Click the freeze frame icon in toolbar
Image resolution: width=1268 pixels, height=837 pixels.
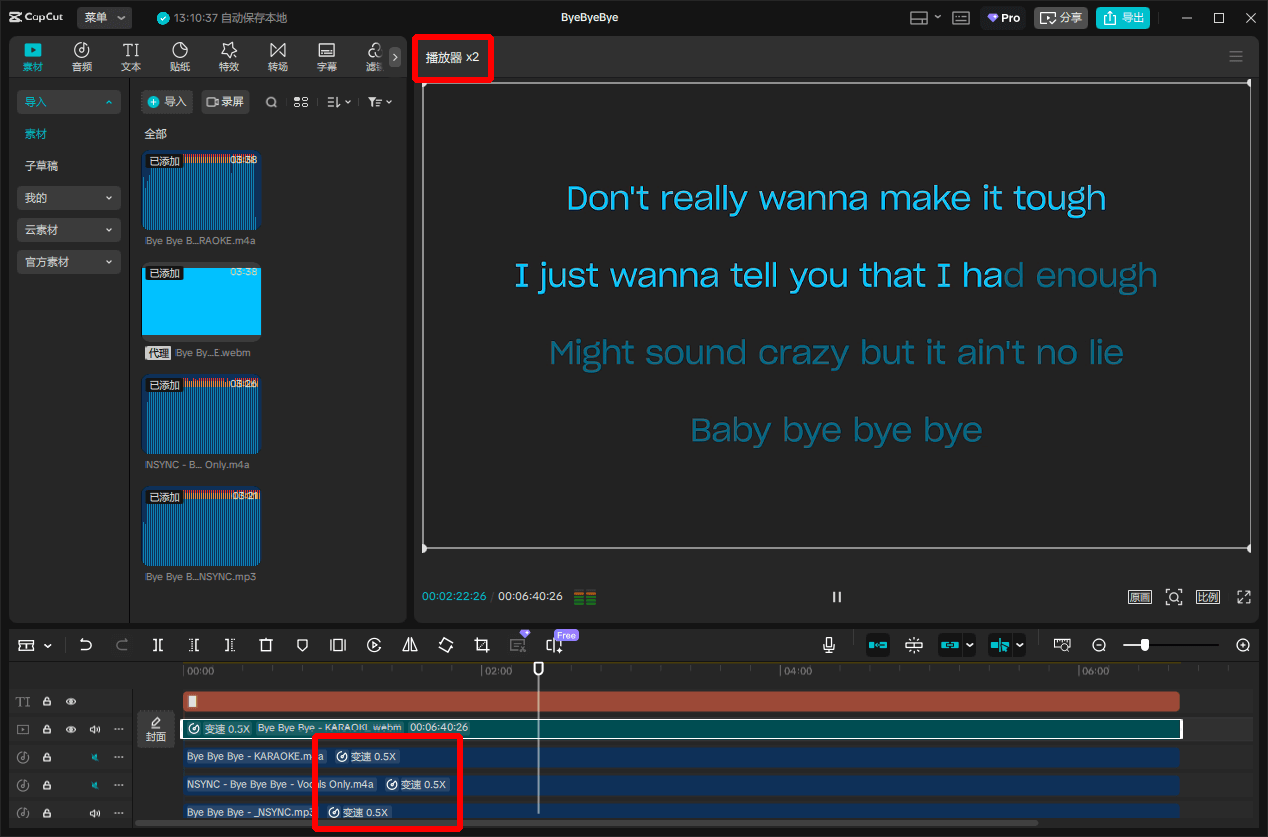(x=338, y=646)
